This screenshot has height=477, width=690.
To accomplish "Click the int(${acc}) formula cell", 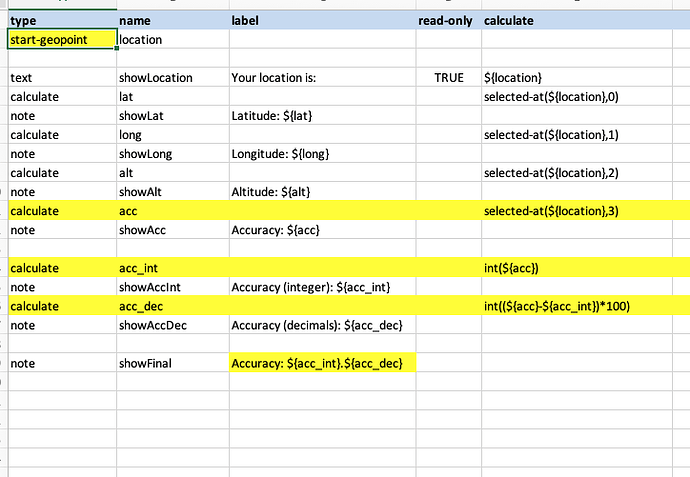I will 583,268.
